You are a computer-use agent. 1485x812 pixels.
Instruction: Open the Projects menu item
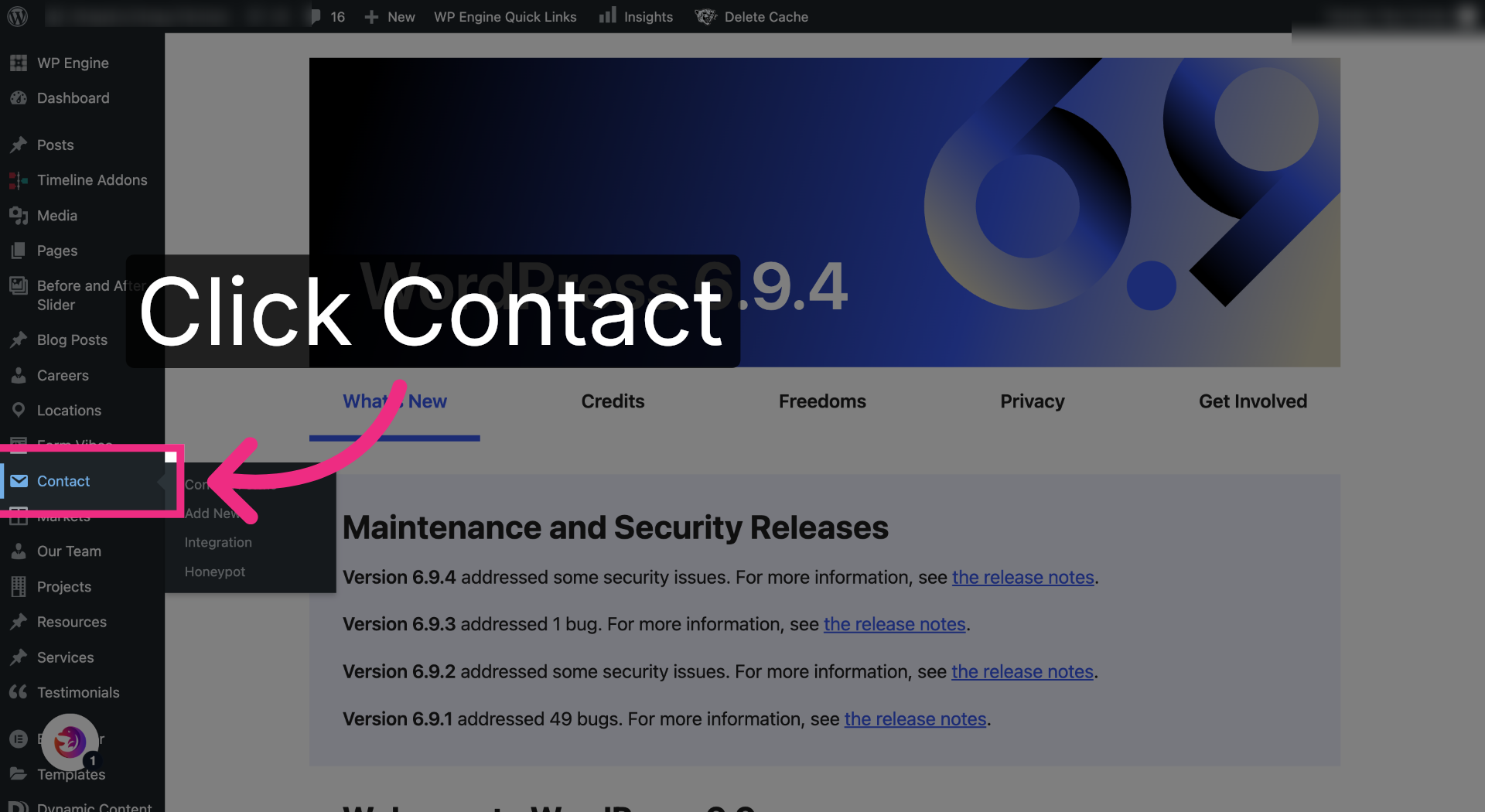tap(64, 587)
